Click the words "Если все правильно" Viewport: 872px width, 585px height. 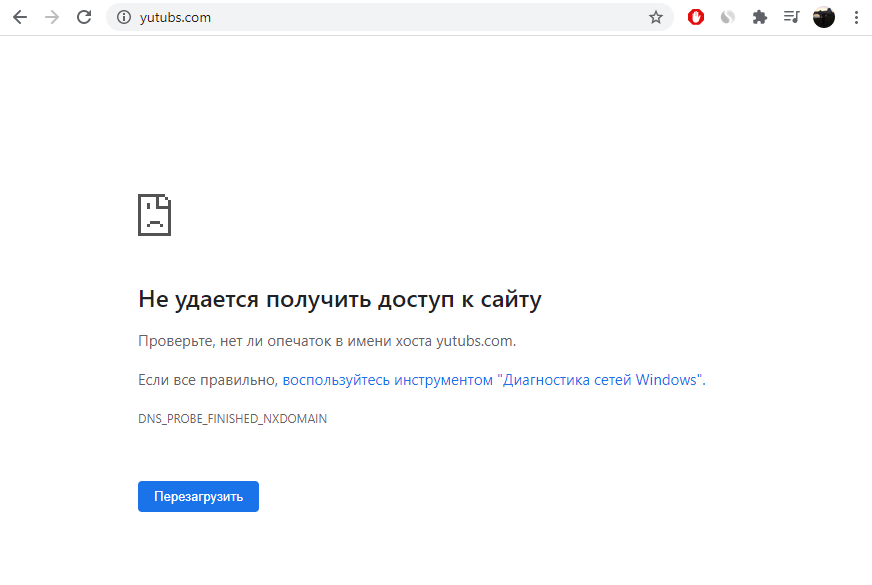coord(207,380)
